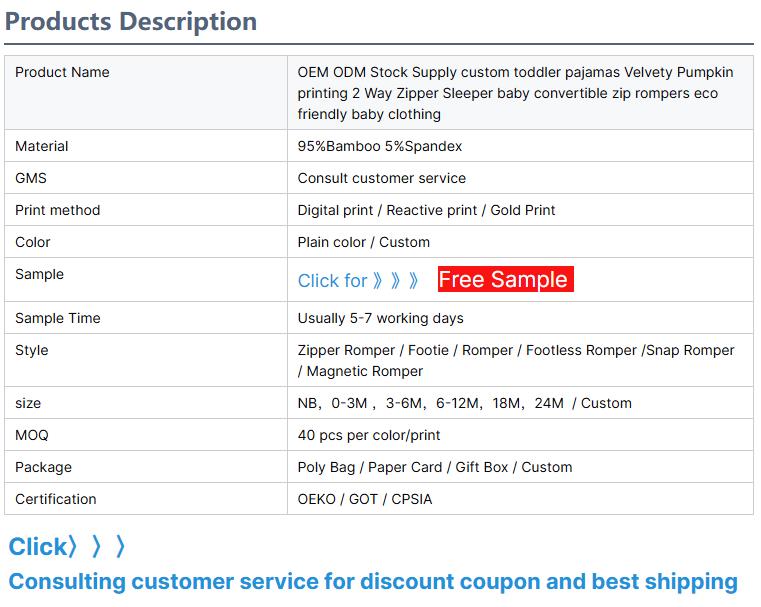Select the Plain color / Custom cell
The height and width of the screenshot is (607, 761).
point(363,242)
